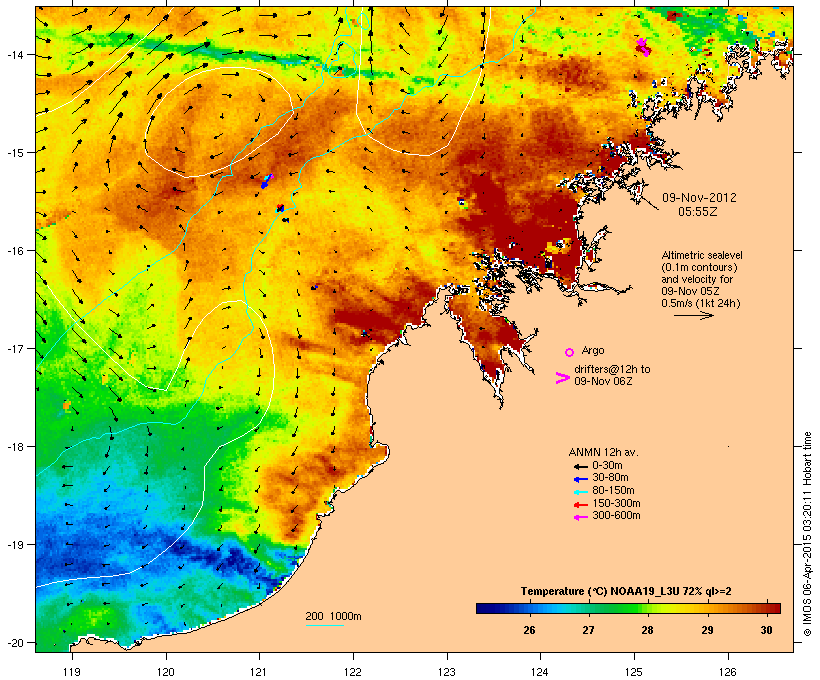This screenshot has height=680, width=820.
Task: Click longitude axis label 125
Action: 634,672
